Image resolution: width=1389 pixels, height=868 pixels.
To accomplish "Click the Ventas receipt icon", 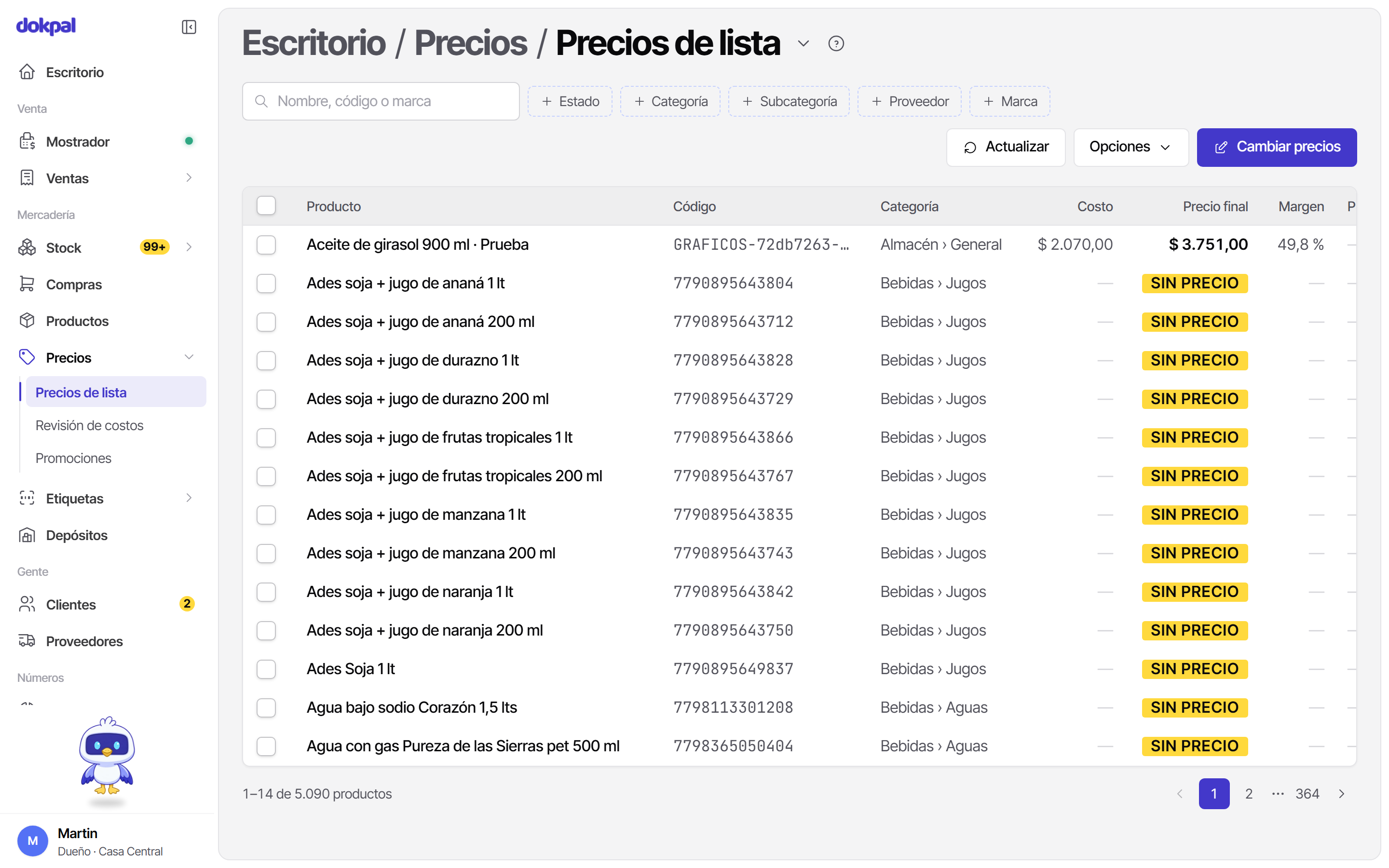I will 27,178.
